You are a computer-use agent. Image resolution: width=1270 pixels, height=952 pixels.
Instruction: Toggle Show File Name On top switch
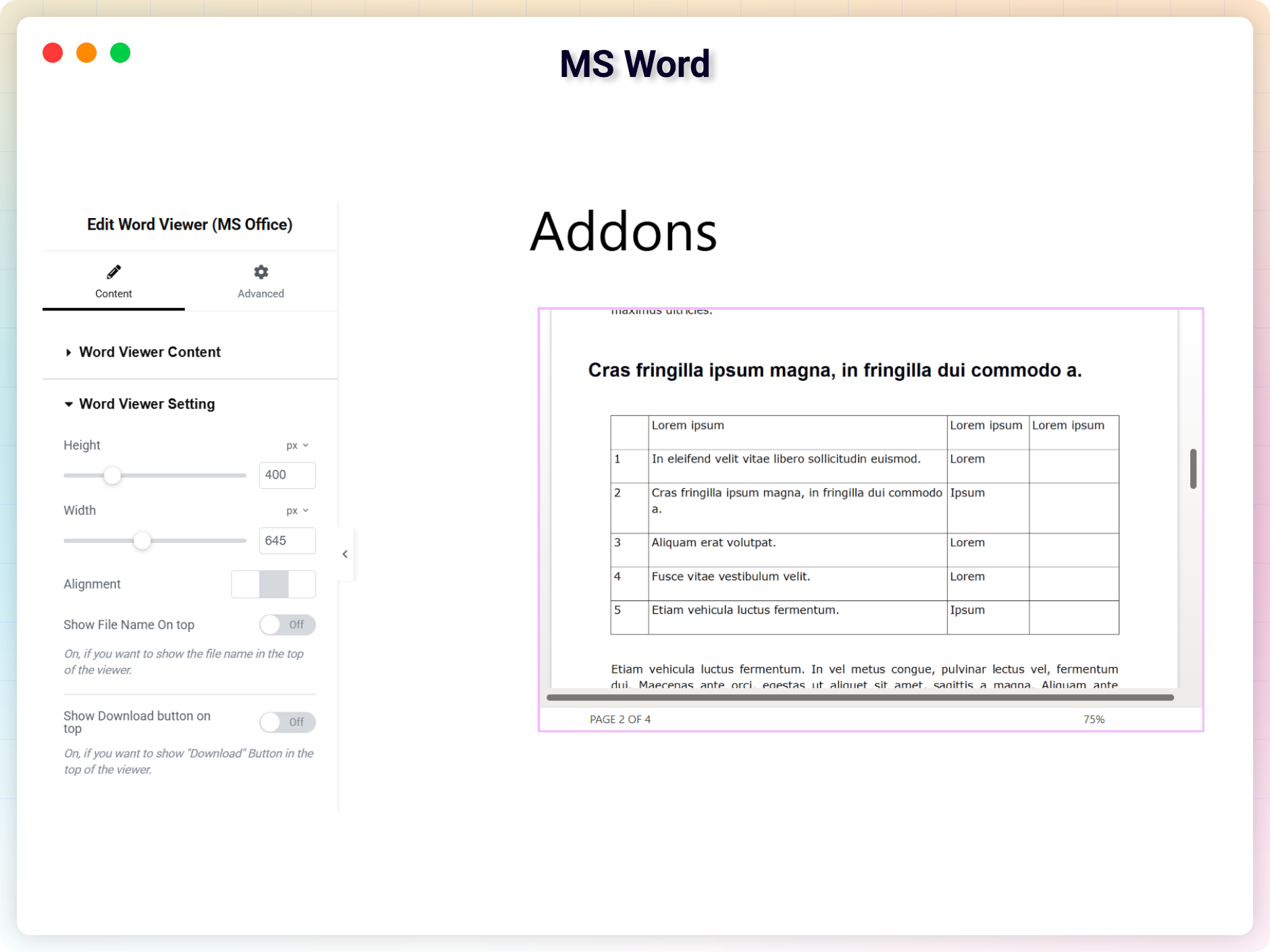tap(287, 625)
